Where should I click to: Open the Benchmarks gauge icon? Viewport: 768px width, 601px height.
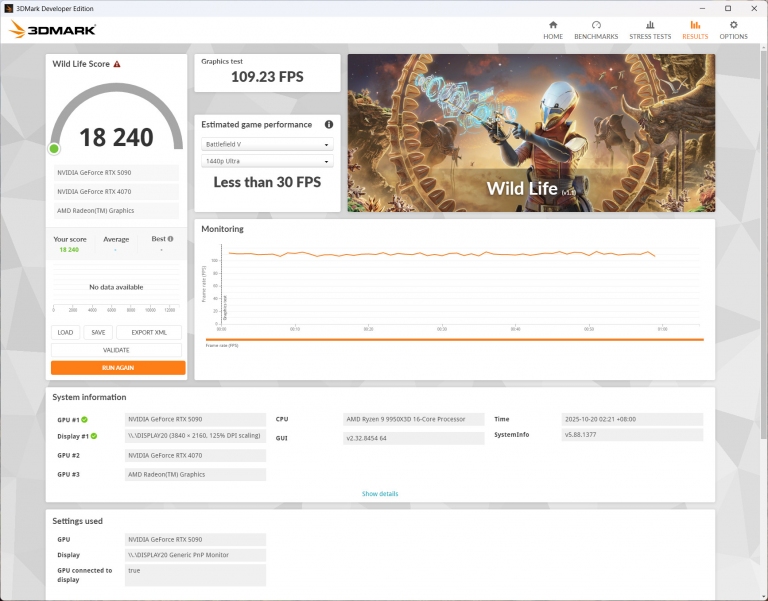tap(596, 25)
